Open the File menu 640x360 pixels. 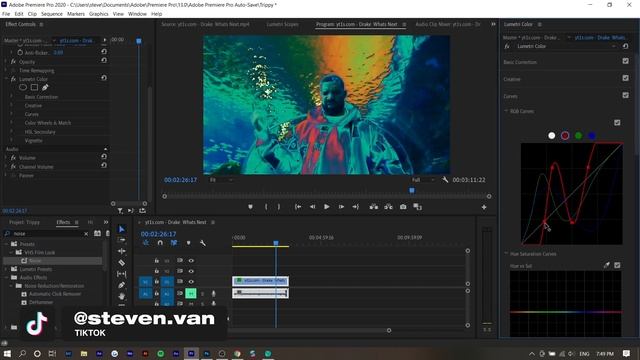tap(6, 14)
